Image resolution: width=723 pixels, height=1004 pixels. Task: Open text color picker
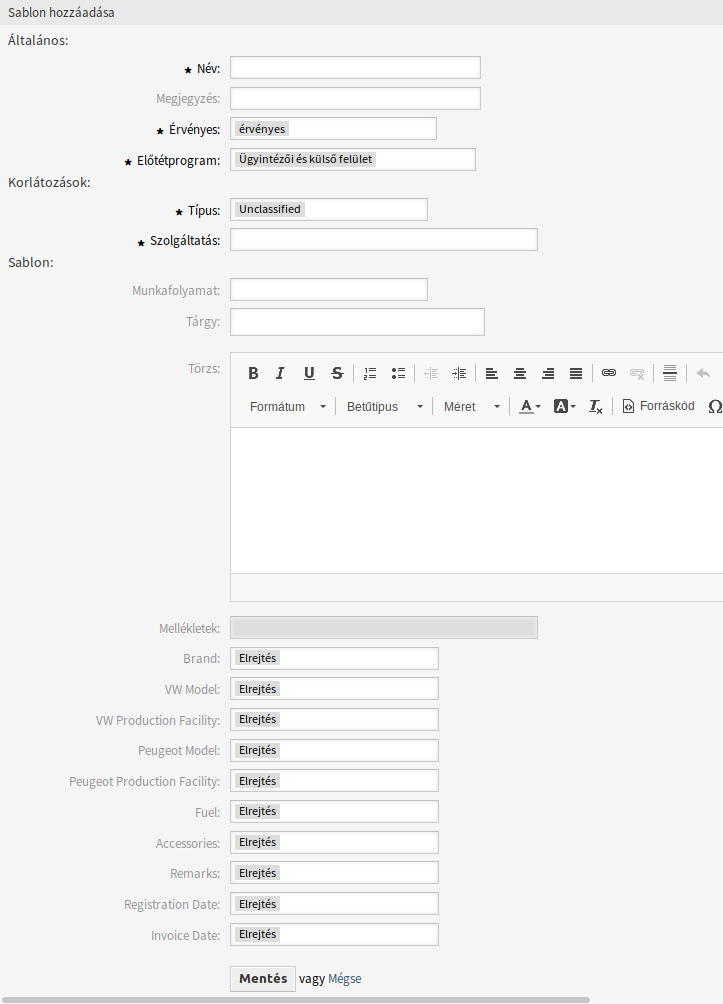[530, 407]
